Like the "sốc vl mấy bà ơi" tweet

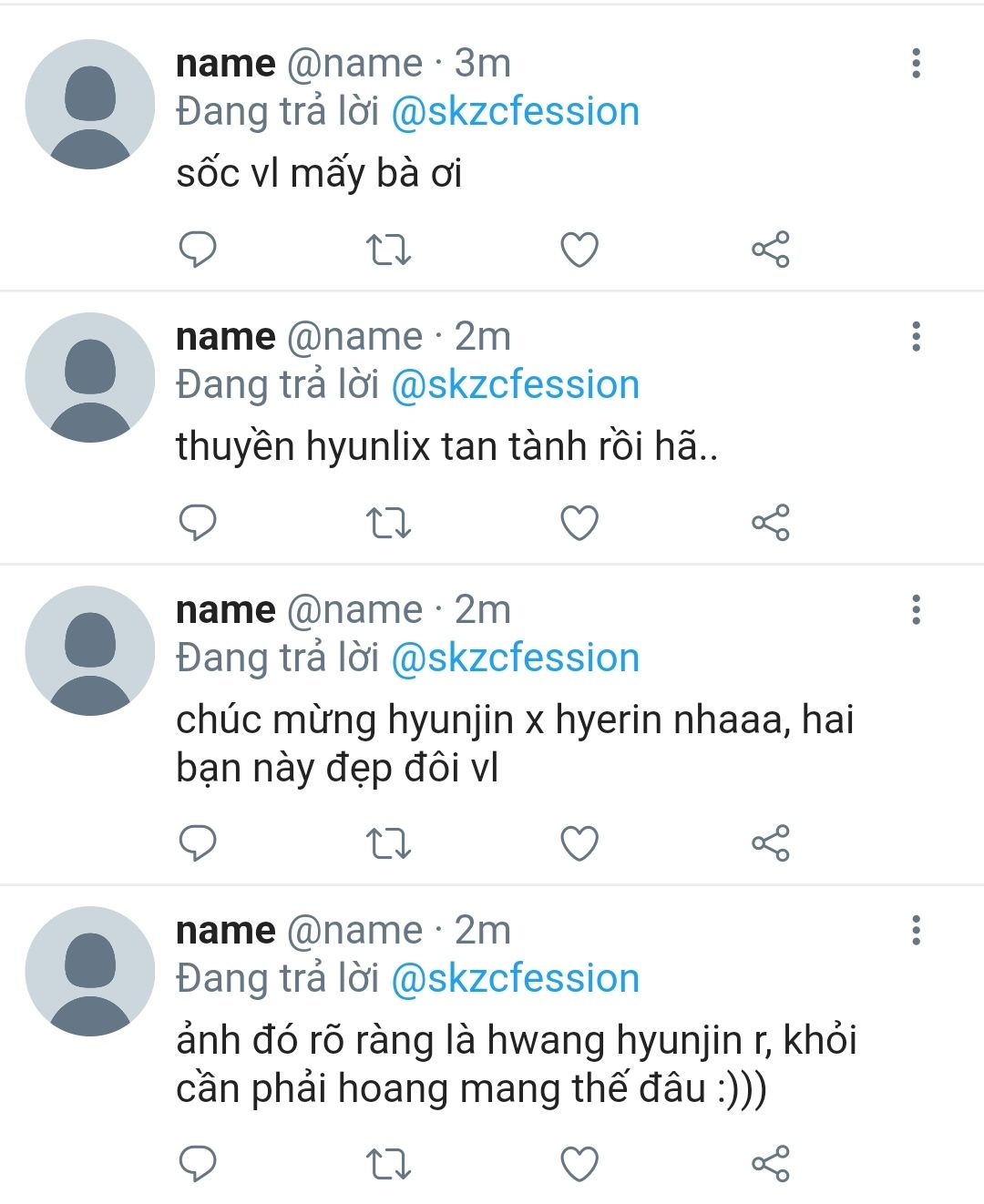(x=579, y=250)
